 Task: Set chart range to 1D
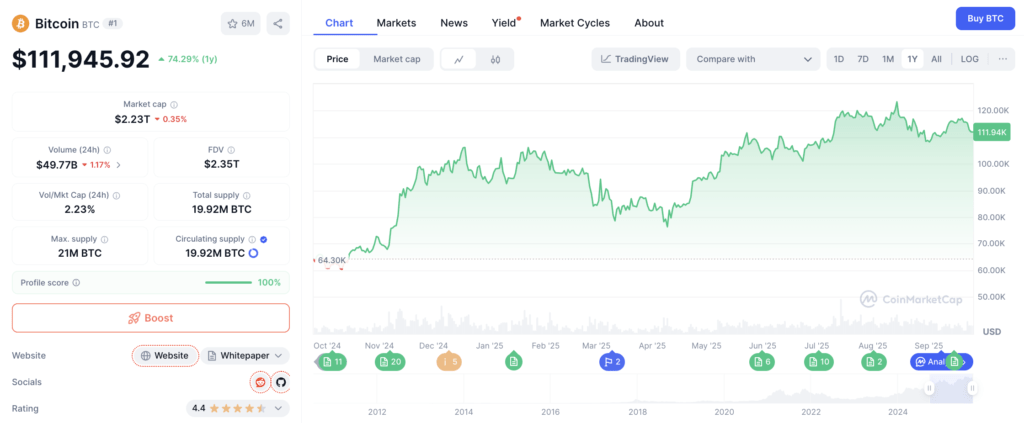[x=839, y=59]
